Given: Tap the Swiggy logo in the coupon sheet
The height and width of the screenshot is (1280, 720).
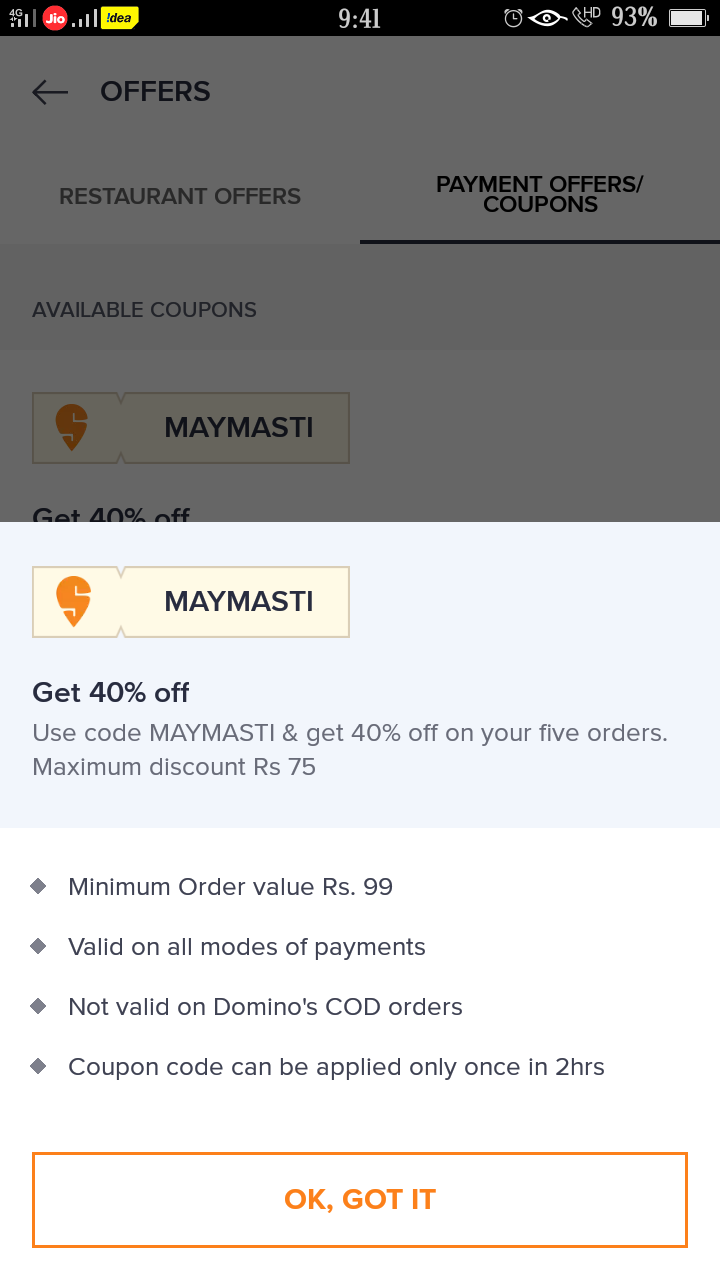Looking at the screenshot, I should [73, 602].
